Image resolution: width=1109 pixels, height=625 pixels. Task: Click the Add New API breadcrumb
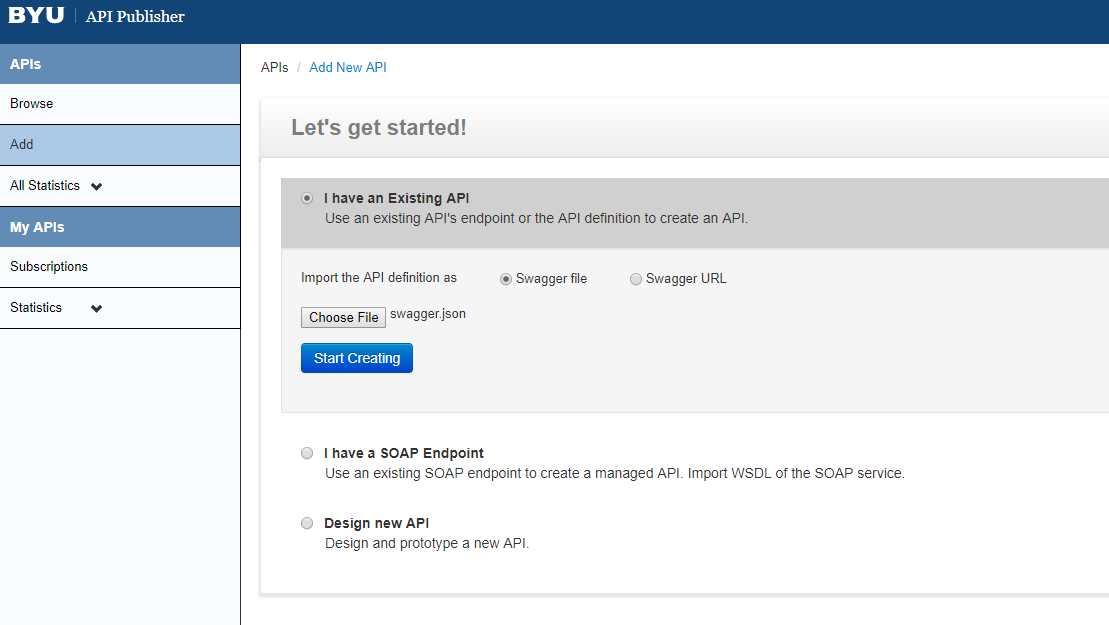click(348, 67)
